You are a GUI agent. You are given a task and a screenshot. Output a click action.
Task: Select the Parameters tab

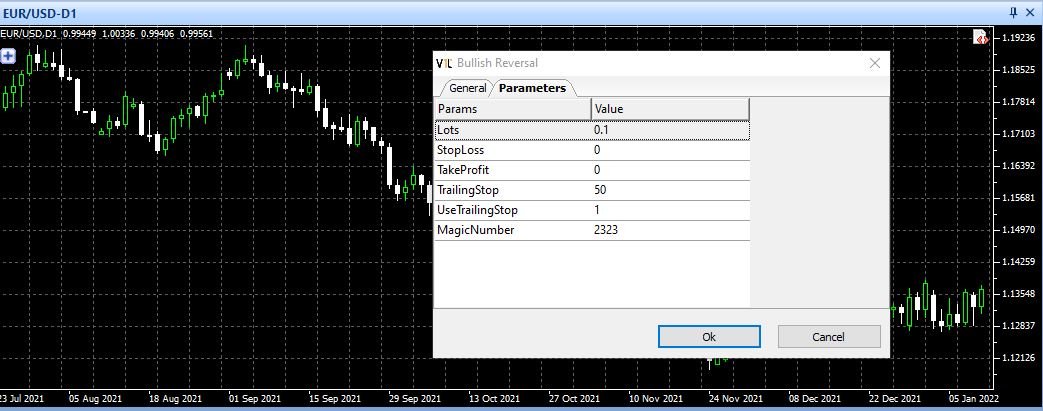(532, 88)
